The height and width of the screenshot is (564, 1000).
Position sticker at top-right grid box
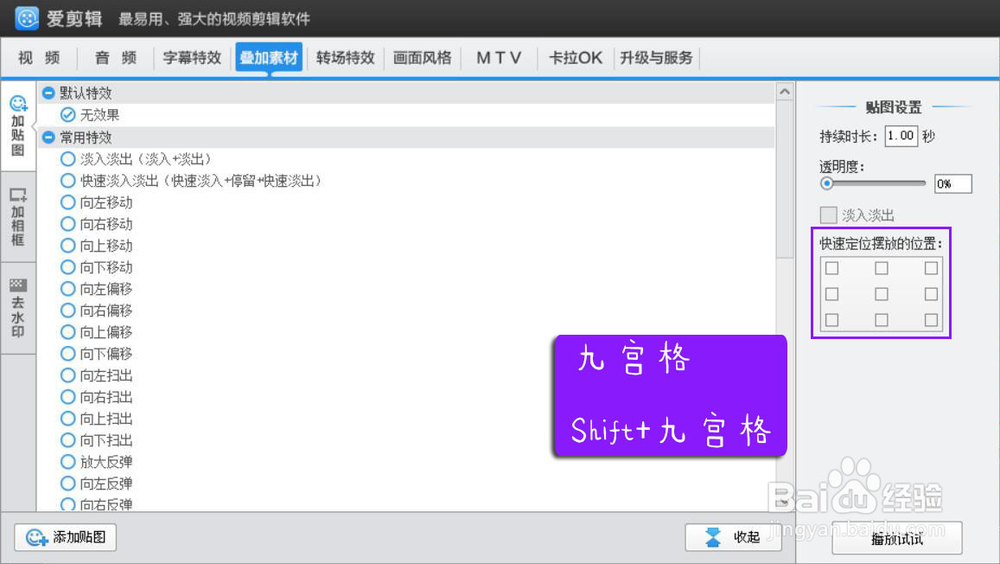tap(931, 268)
